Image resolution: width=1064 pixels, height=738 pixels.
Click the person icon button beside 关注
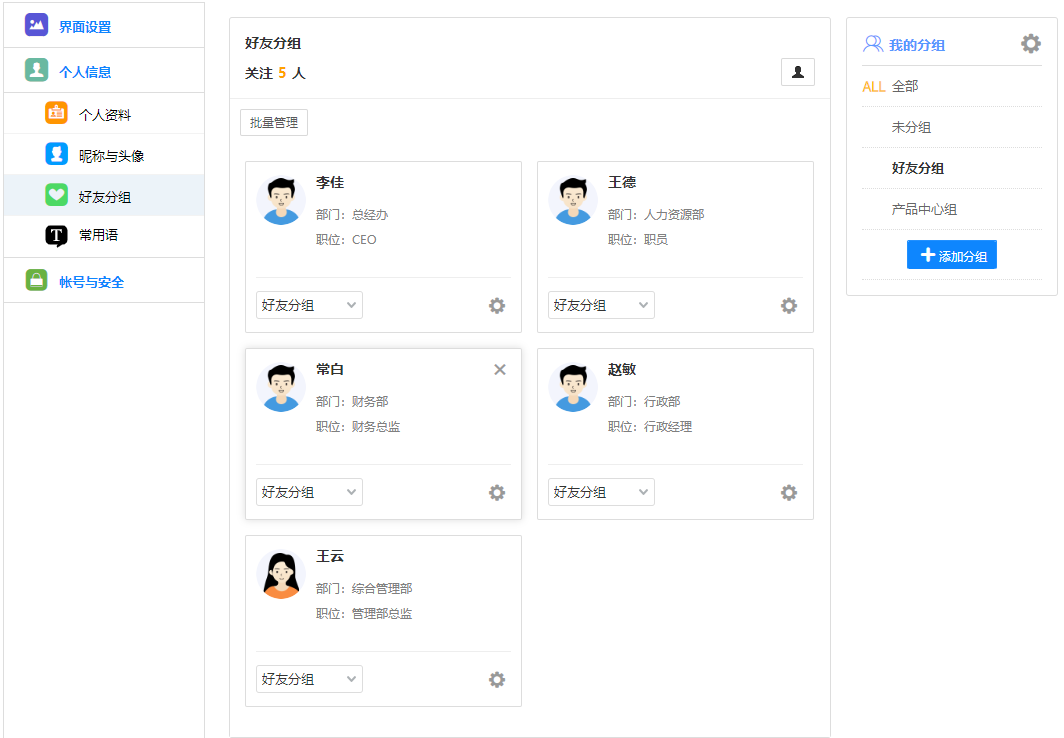coord(798,72)
